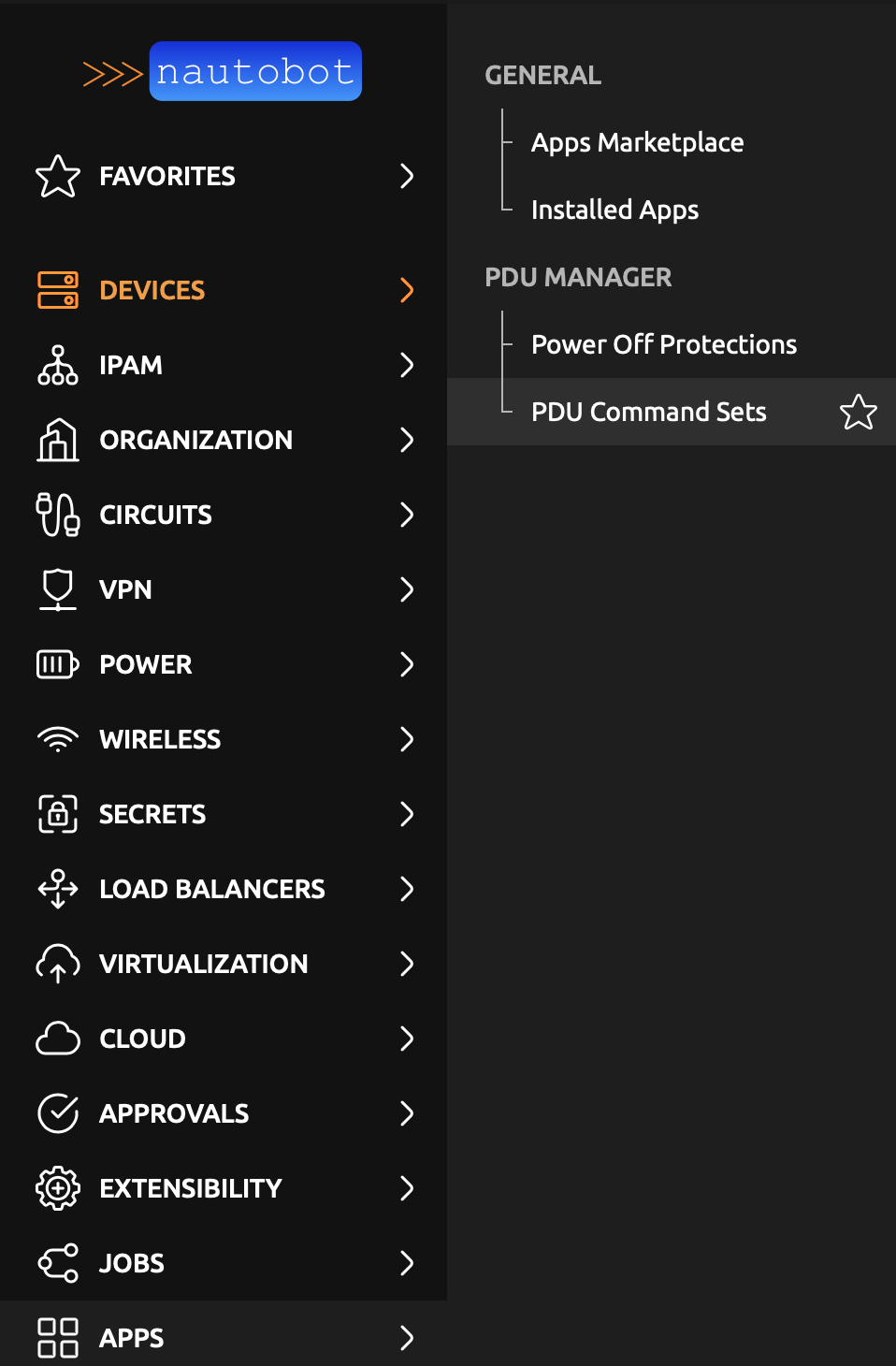The image size is (896, 1366).
Task: Open the POWER menu label
Action: coord(146,664)
